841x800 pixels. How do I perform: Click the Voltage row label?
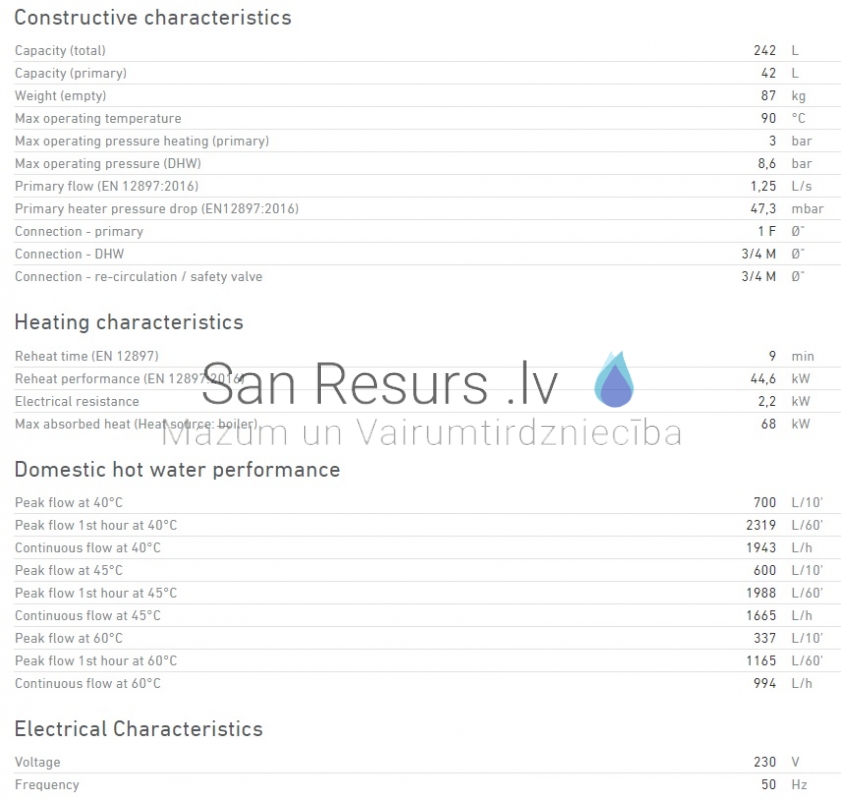(38, 762)
